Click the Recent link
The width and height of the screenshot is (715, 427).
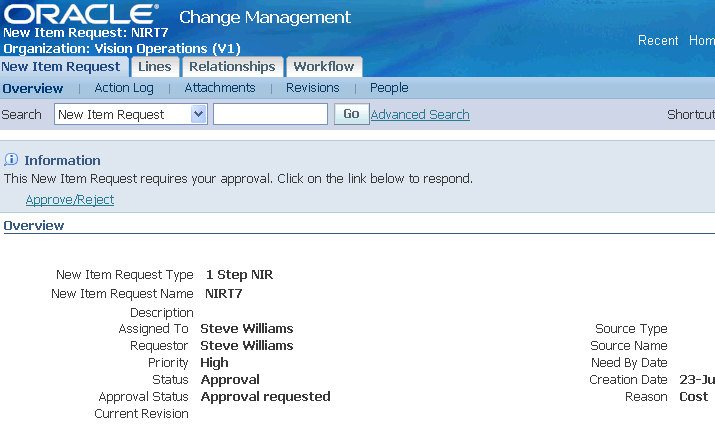point(658,41)
